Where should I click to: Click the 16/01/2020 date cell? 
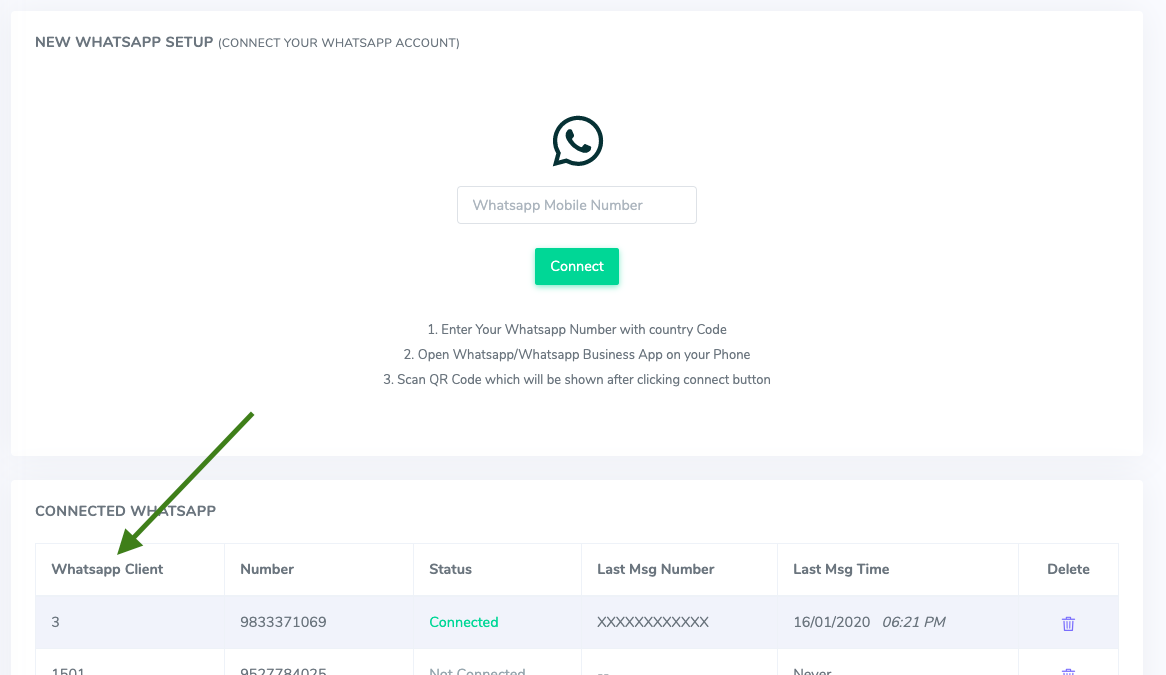(x=831, y=622)
